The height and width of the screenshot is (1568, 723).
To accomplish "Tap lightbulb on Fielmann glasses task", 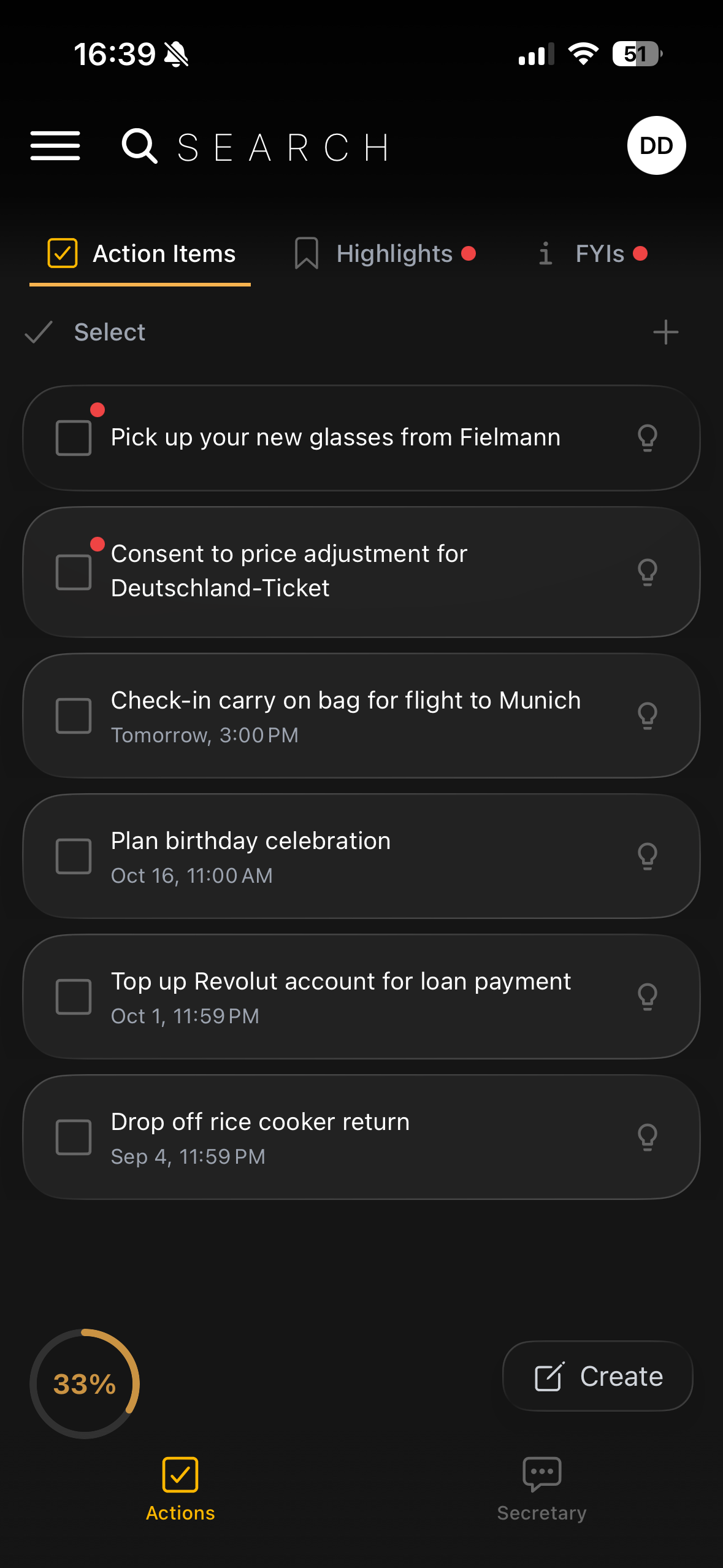I will pyautogui.click(x=648, y=438).
